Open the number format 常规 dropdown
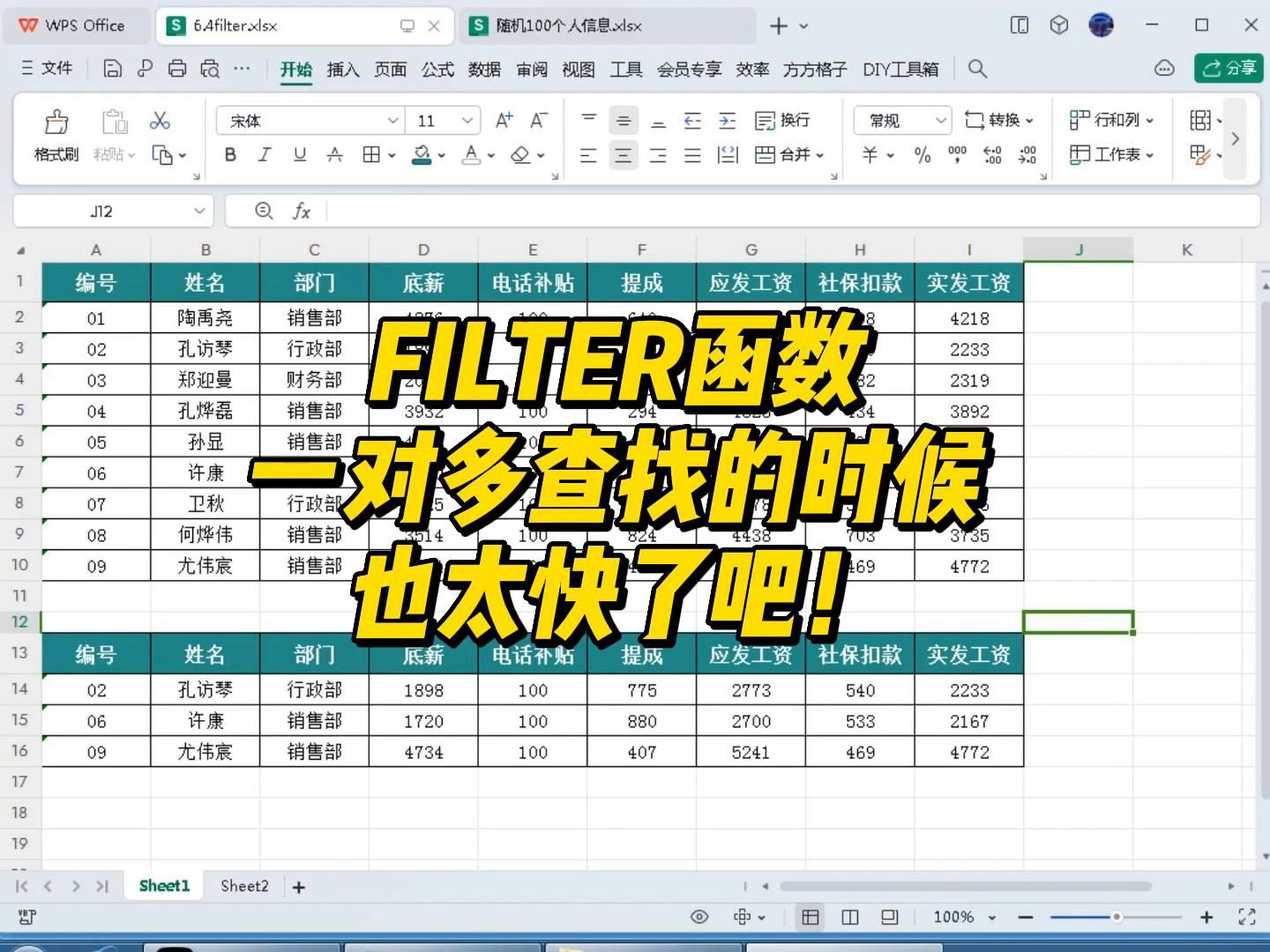Image resolution: width=1270 pixels, height=952 pixels. pos(939,120)
